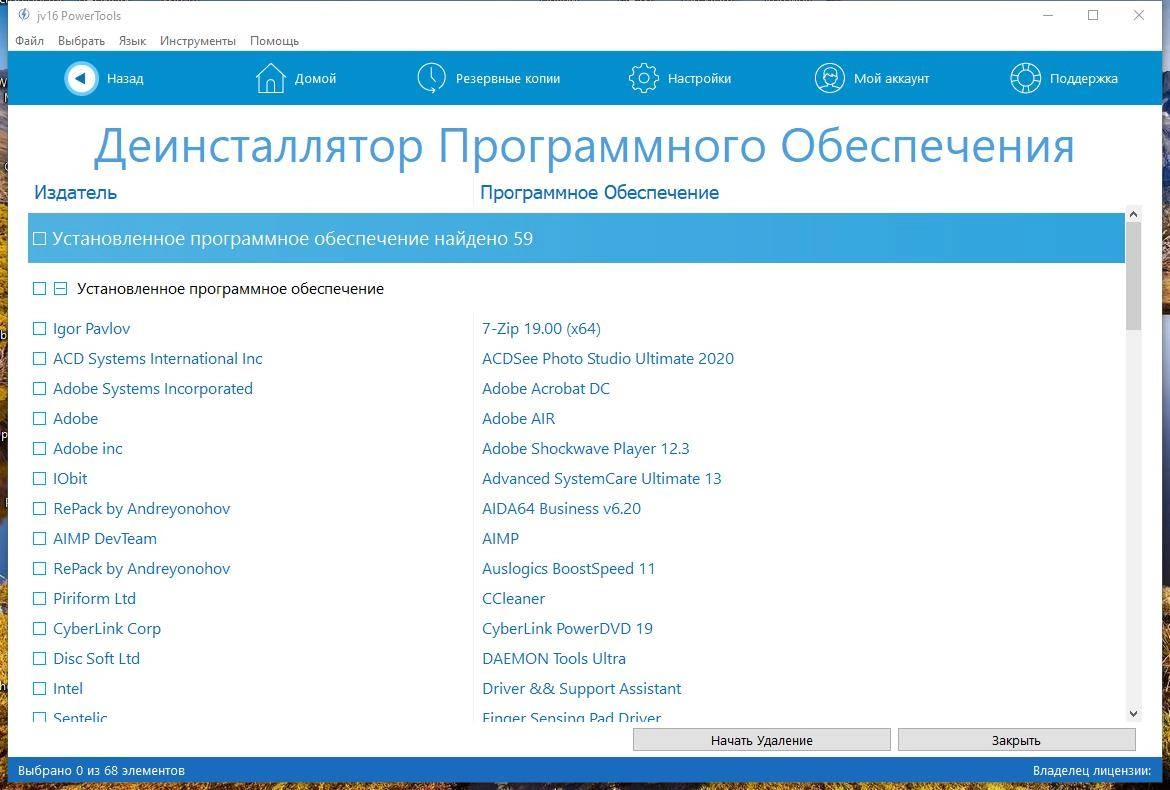This screenshot has height=790, width=1170.
Task: Click the scrollbar down arrow
Action: click(1133, 714)
